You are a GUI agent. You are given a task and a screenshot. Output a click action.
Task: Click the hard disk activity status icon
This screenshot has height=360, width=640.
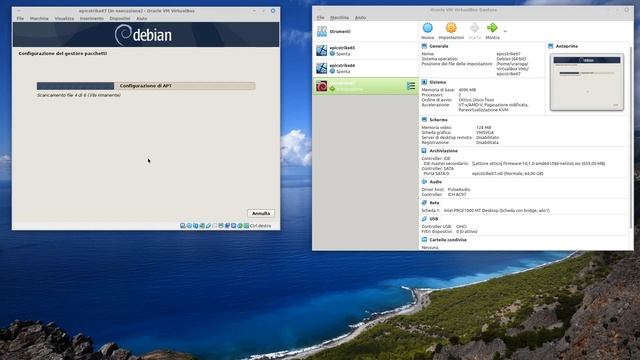click(x=183, y=226)
